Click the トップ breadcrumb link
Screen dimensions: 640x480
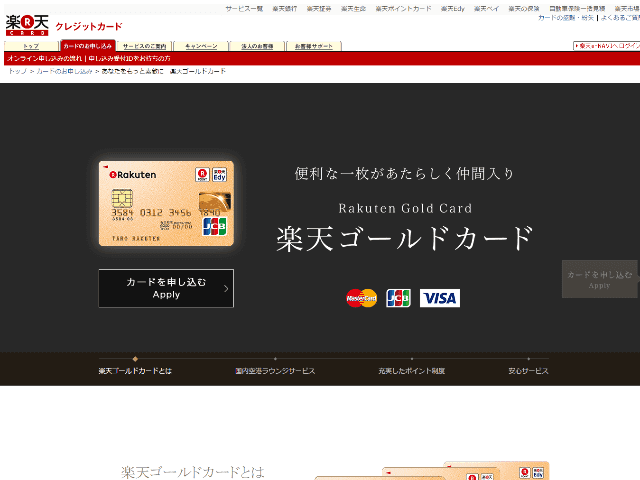[x=18, y=71]
